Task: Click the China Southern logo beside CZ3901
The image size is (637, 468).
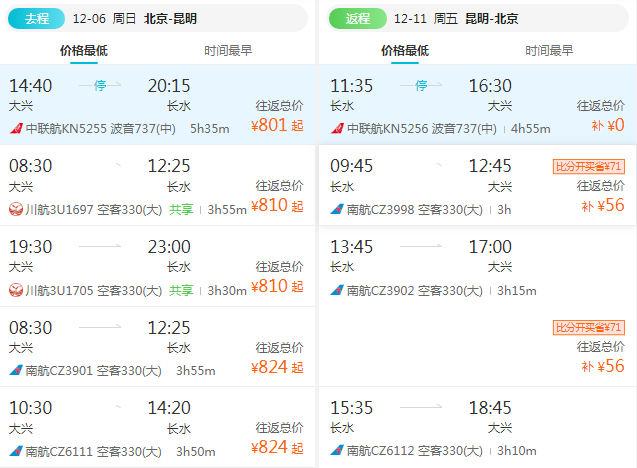Action: tap(16, 370)
